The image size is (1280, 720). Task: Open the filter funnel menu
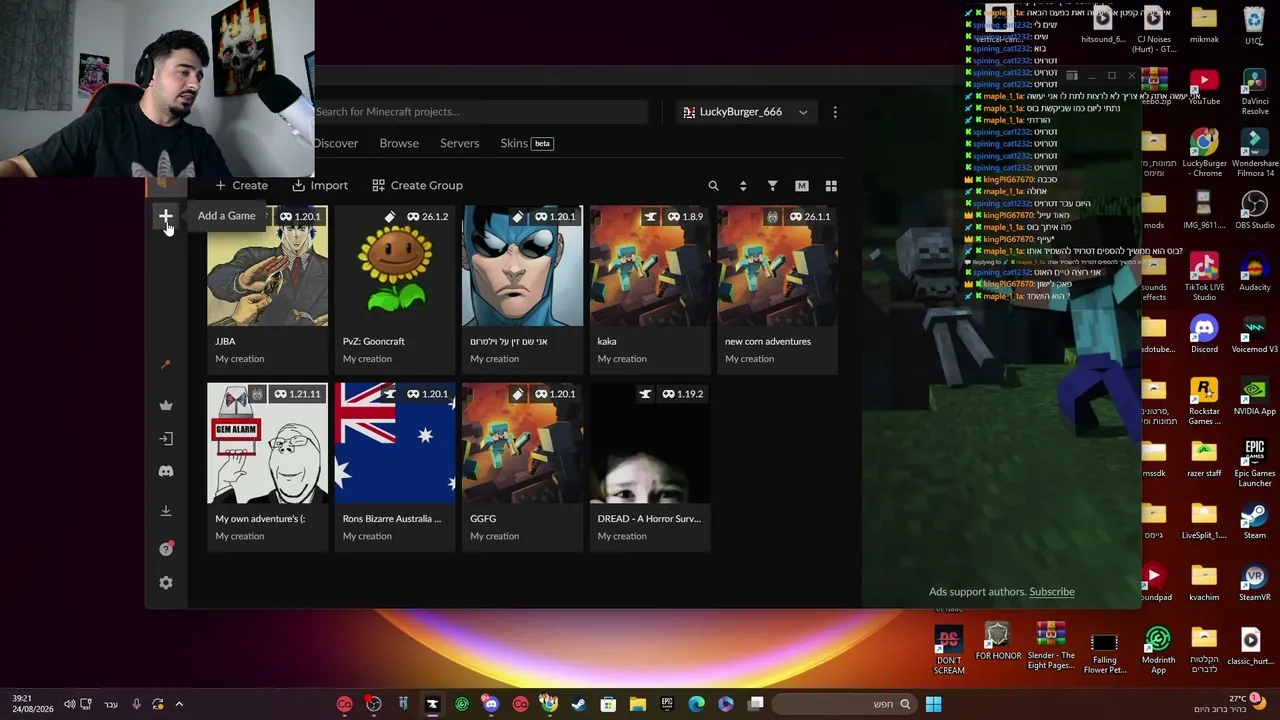772,186
